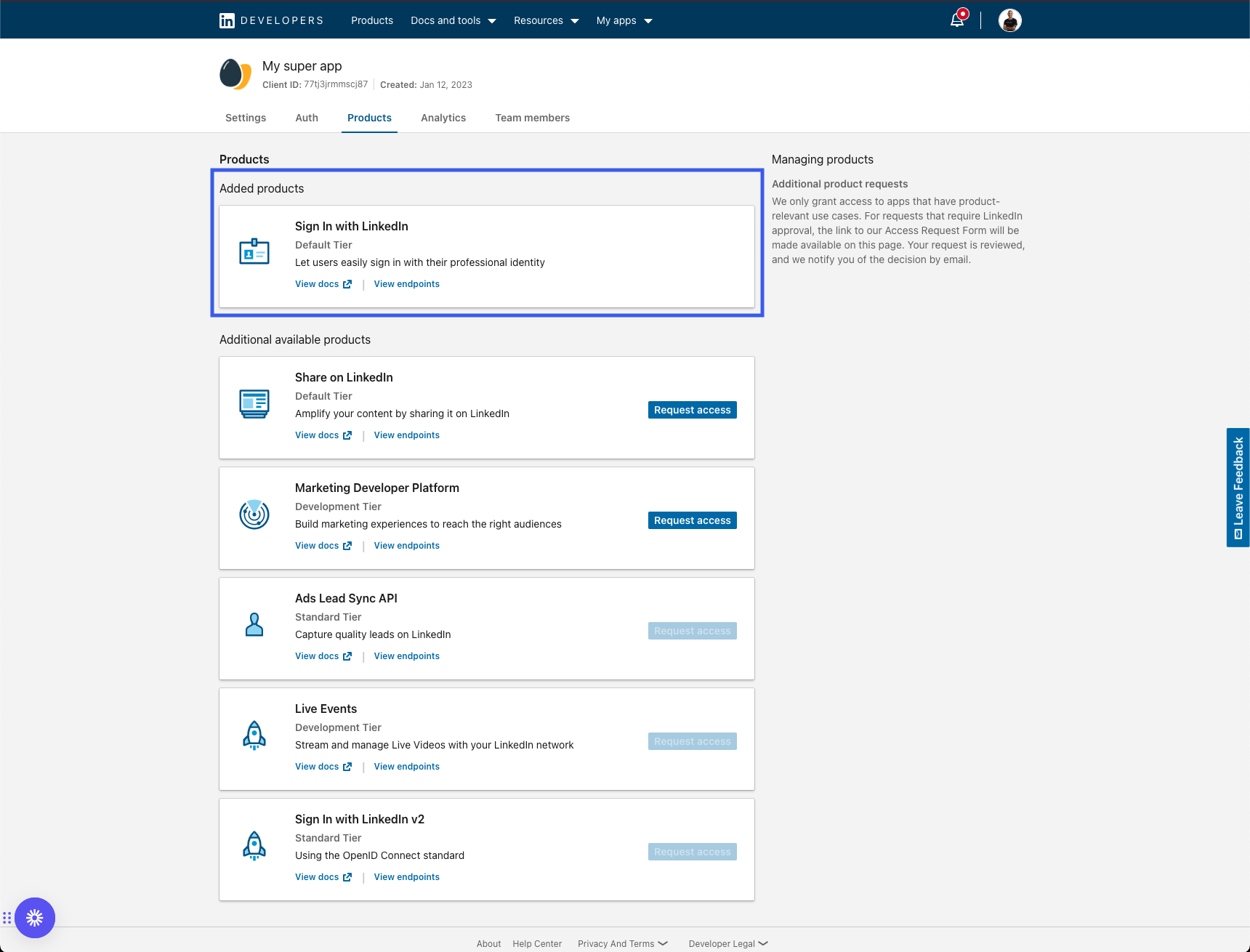The height and width of the screenshot is (952, 1250).
Task: Click the disabled Request access for Ads Lead Sync API
Action: click(693, 631)
